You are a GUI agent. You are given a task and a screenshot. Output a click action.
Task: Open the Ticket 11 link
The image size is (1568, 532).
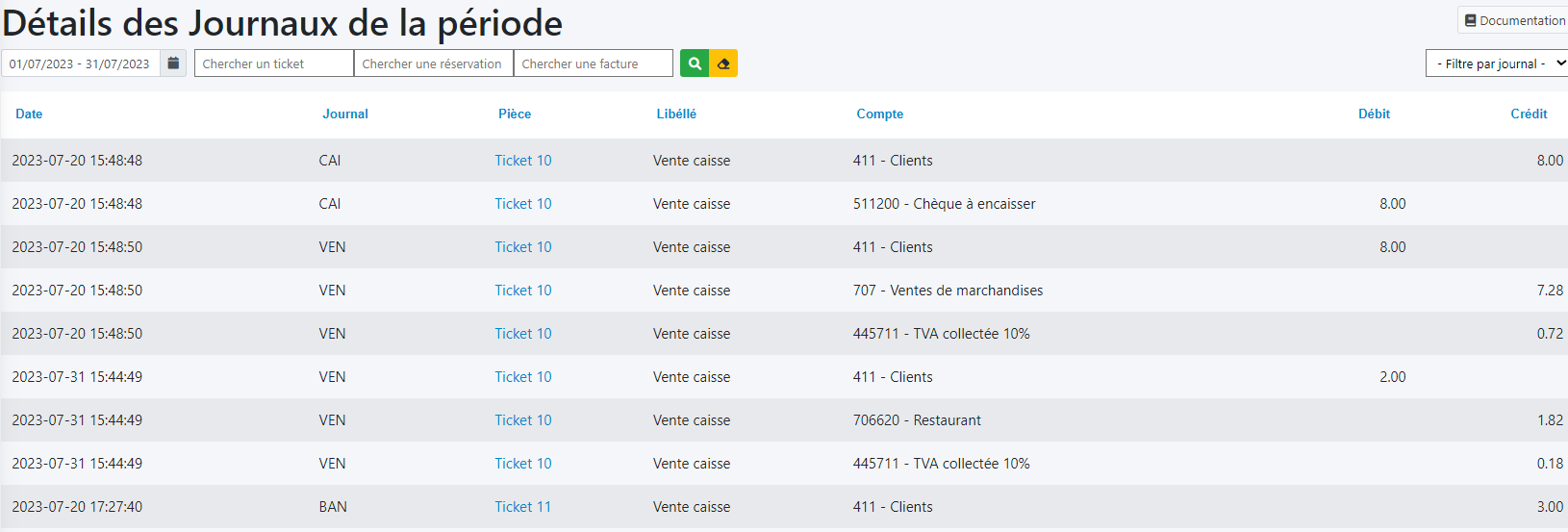coord(523,507)
